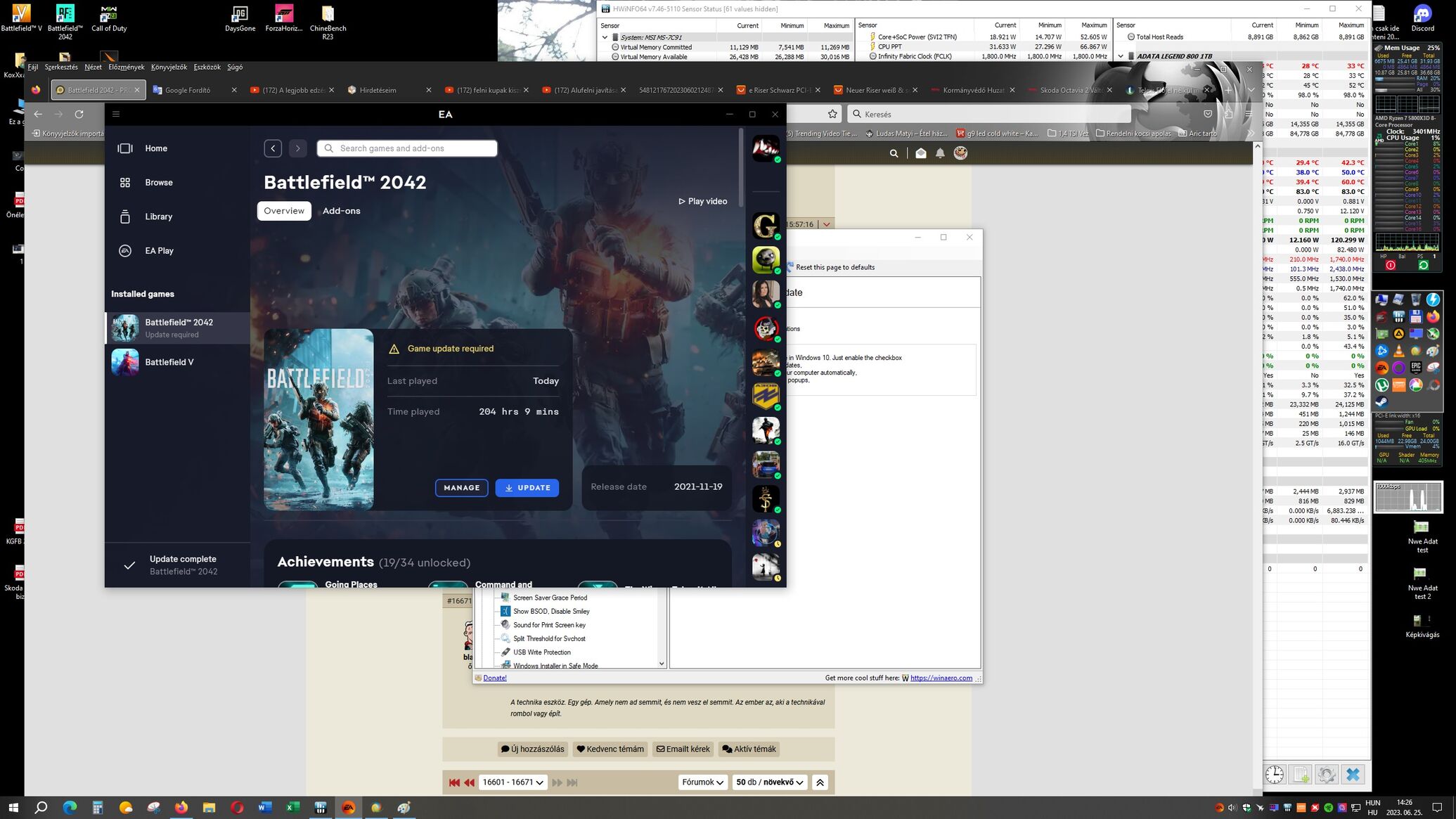Open Browse in the EA sidebar
The image size is (1456, 819).
pyautogui.click(x=158, y=183)
